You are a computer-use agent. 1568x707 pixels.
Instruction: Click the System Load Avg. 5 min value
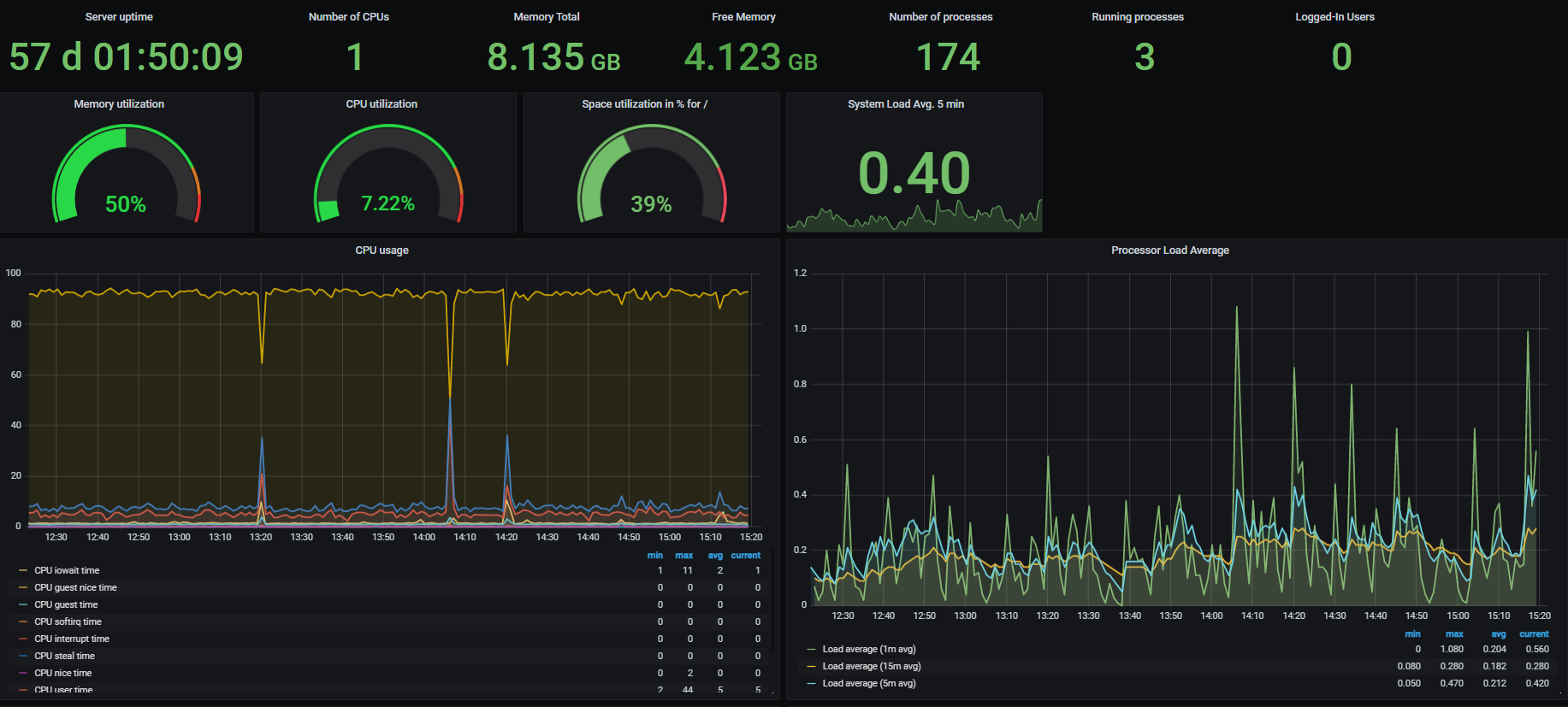pyautogui.click(x=914, y=174)
